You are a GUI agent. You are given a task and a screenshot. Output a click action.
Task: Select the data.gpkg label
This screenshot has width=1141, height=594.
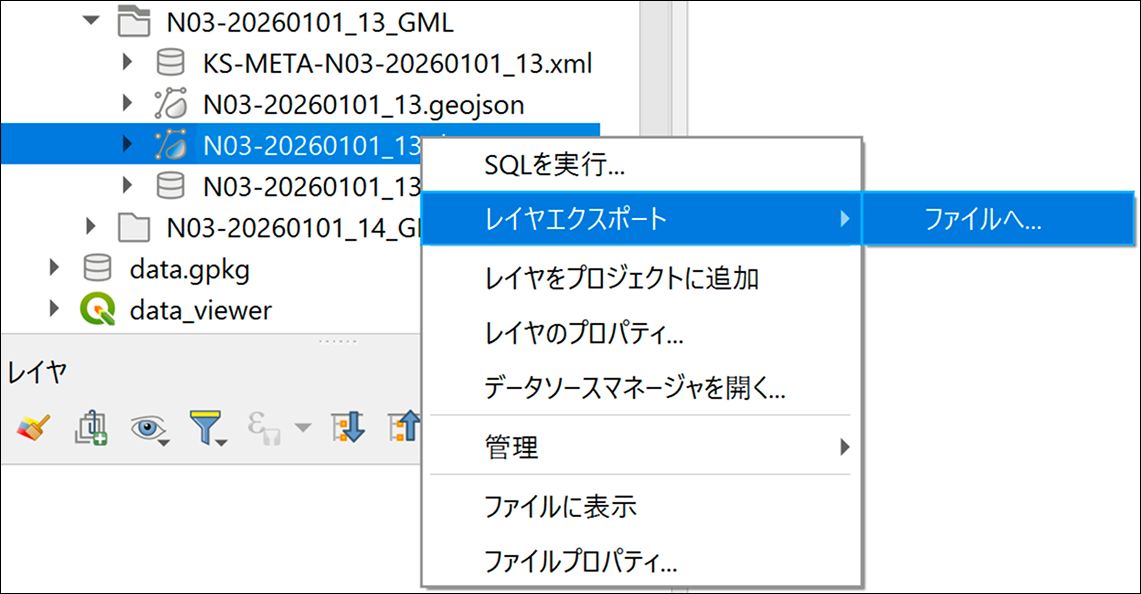pyautogui.click(x=189, y=270)
